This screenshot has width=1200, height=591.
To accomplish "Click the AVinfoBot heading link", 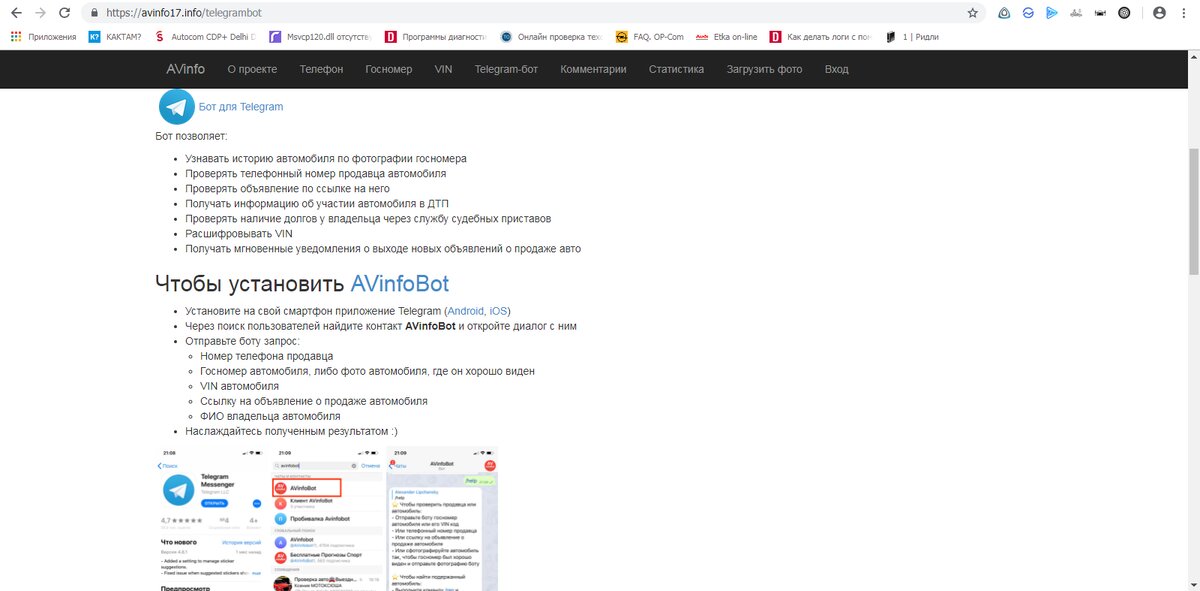I will pos(399,283).
